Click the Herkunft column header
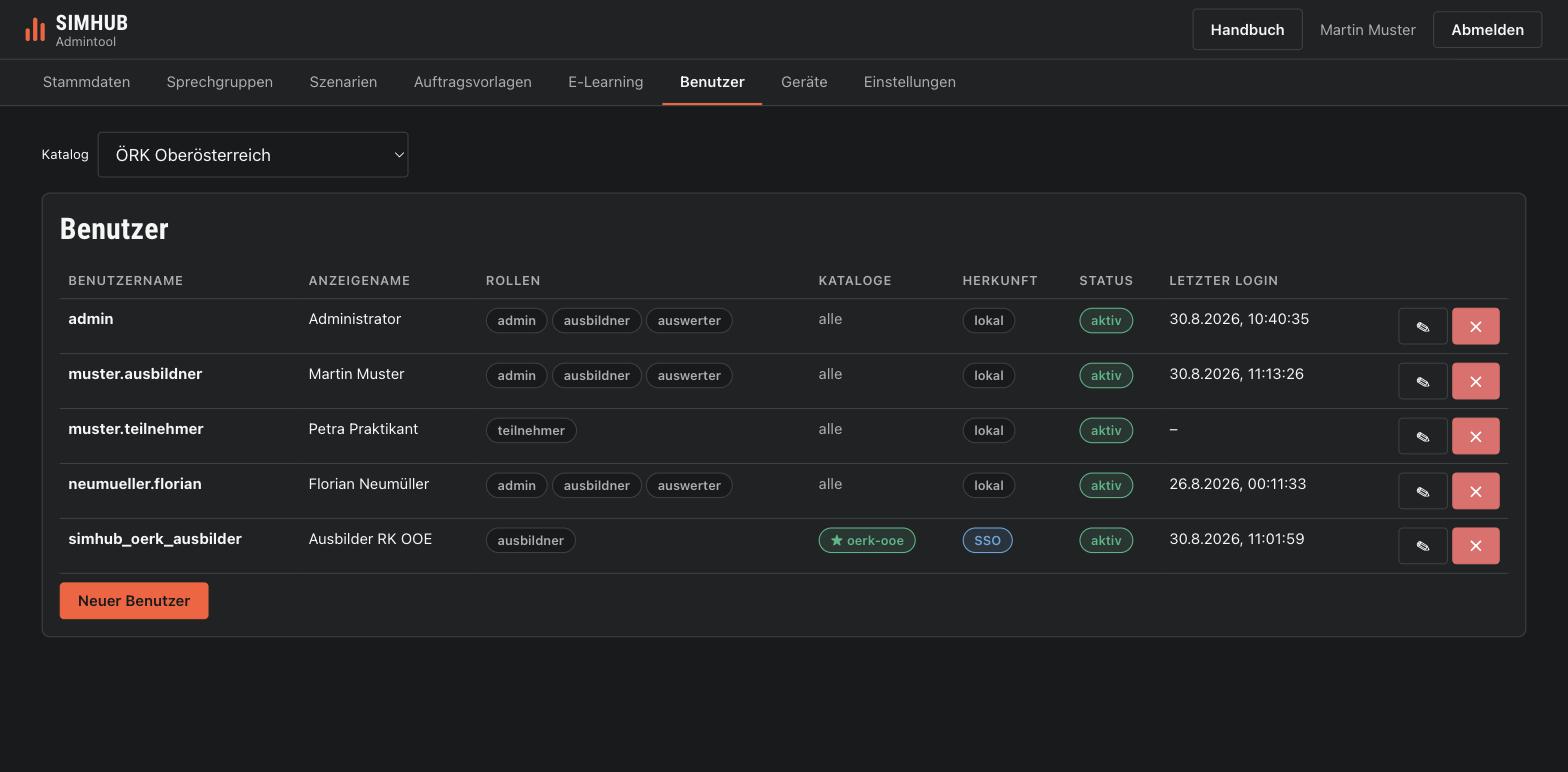This screenshot has height=772, width=1568. tap(1000, 281)
